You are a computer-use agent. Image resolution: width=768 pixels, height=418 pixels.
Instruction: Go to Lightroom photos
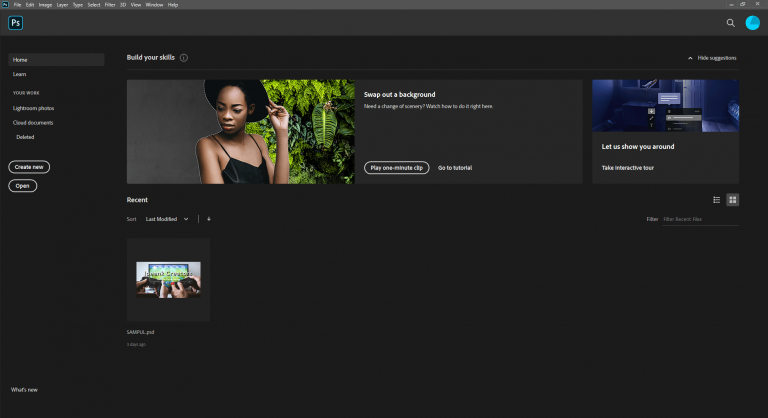click(33, 107)
